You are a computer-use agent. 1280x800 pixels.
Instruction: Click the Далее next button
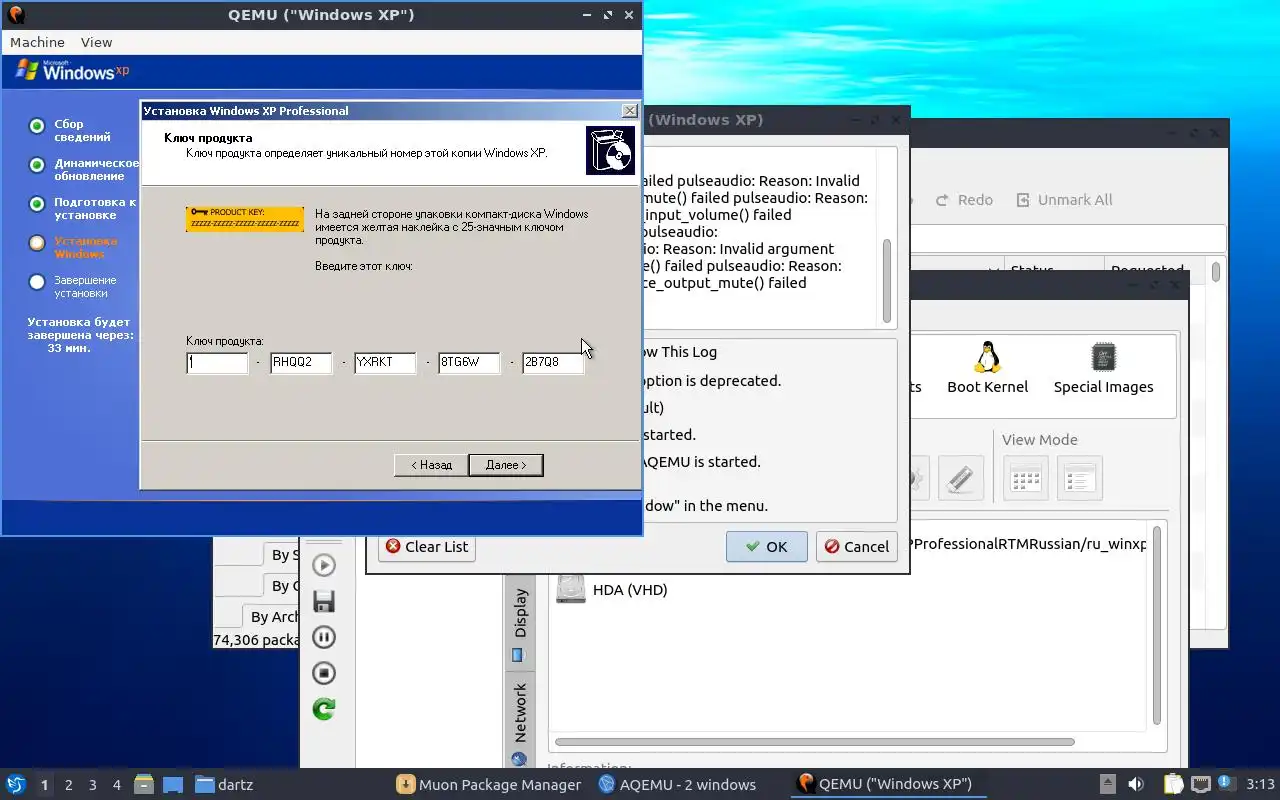coord(506,465)
